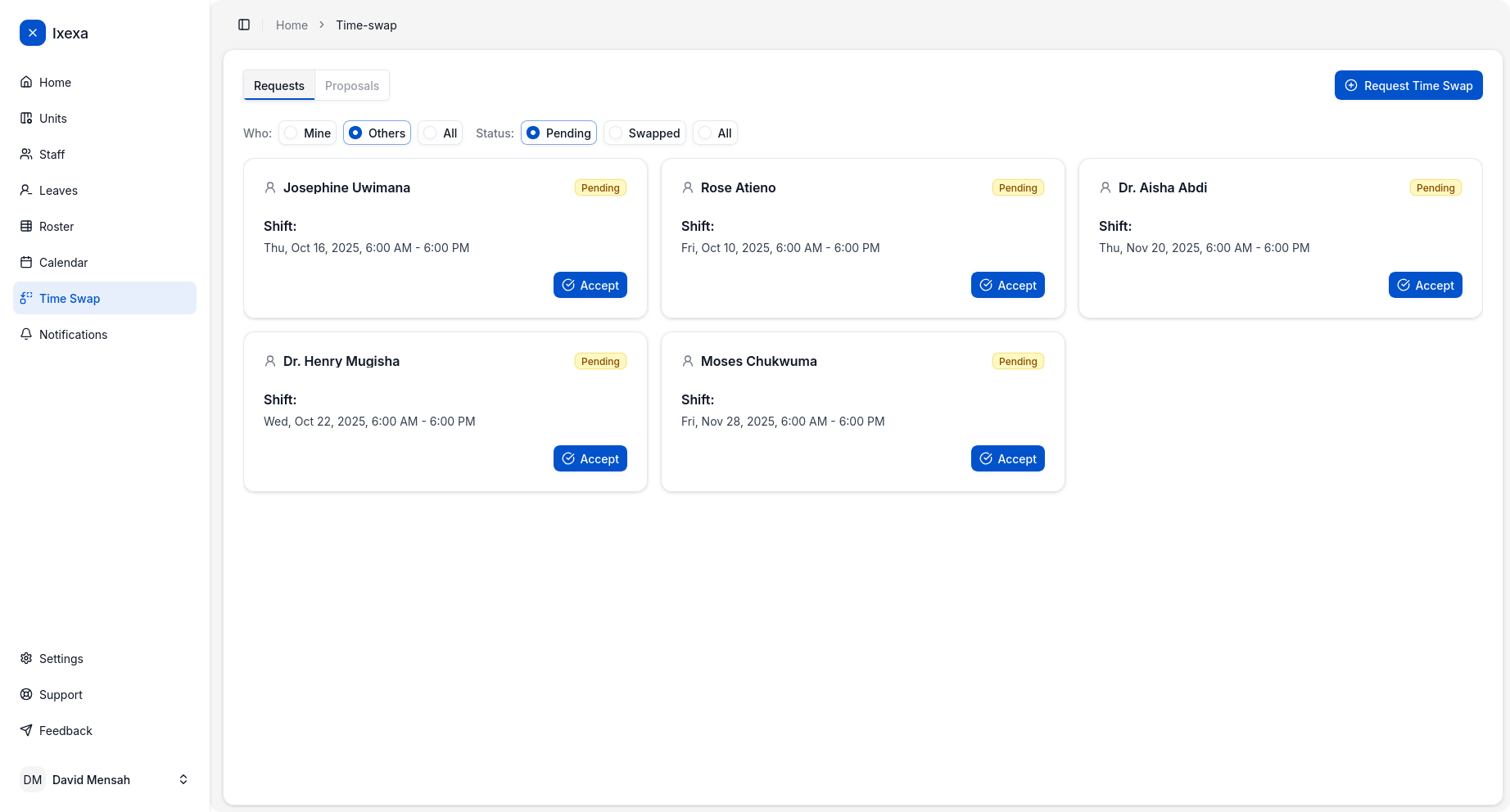Open Units from the sidebar
The width and height of the screenshot is (1510, 812).
click(x=52, y=119)
